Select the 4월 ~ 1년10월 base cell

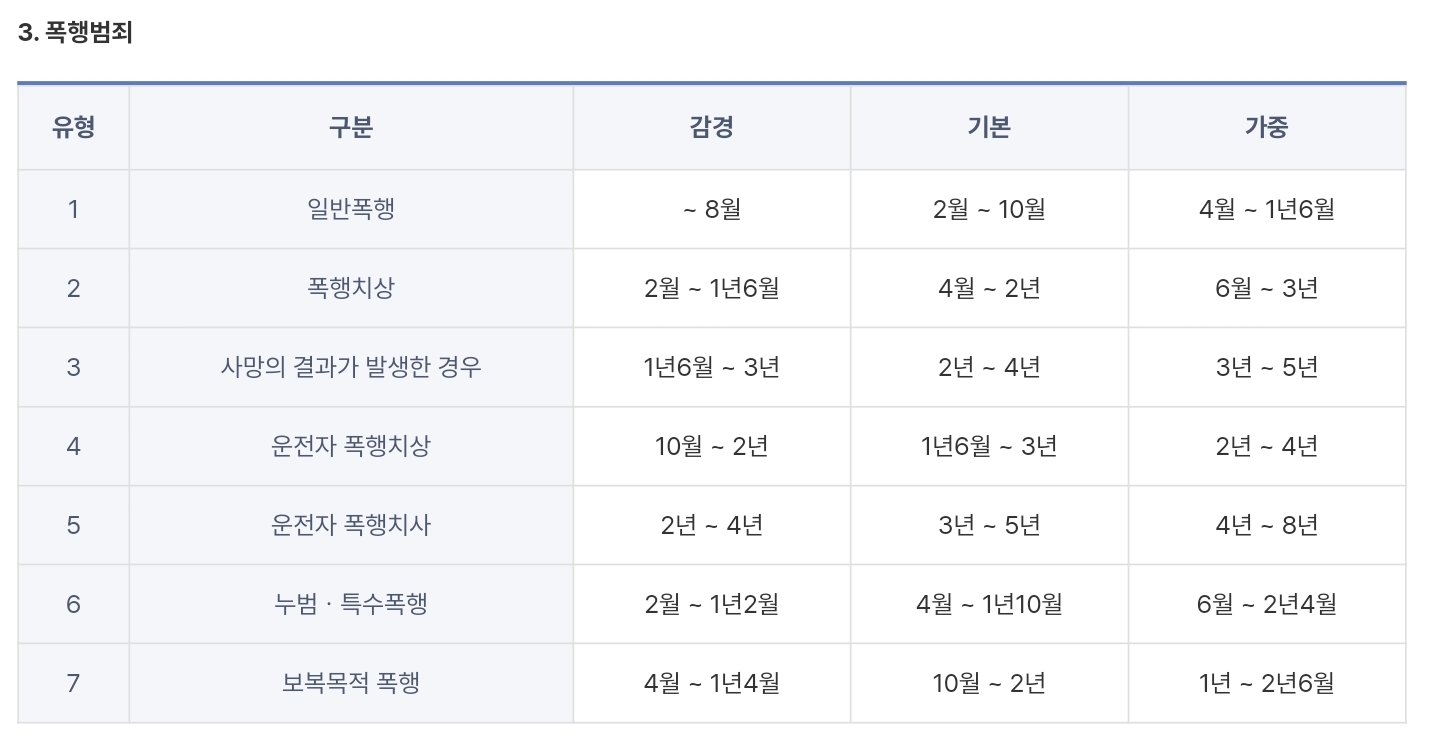tap(989, 604)
